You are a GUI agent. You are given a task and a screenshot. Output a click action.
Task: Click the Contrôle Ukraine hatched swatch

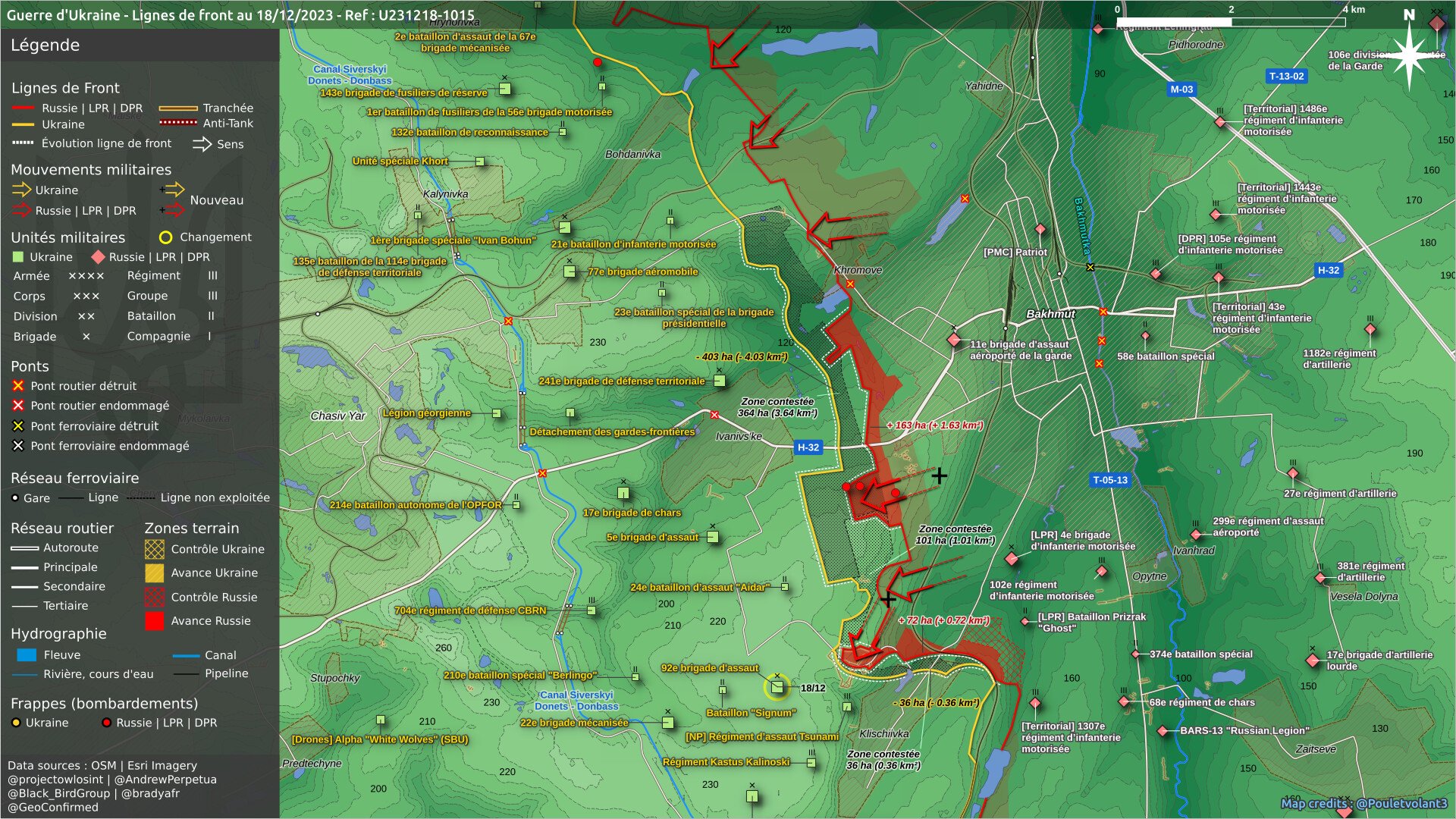coord(154,549)
